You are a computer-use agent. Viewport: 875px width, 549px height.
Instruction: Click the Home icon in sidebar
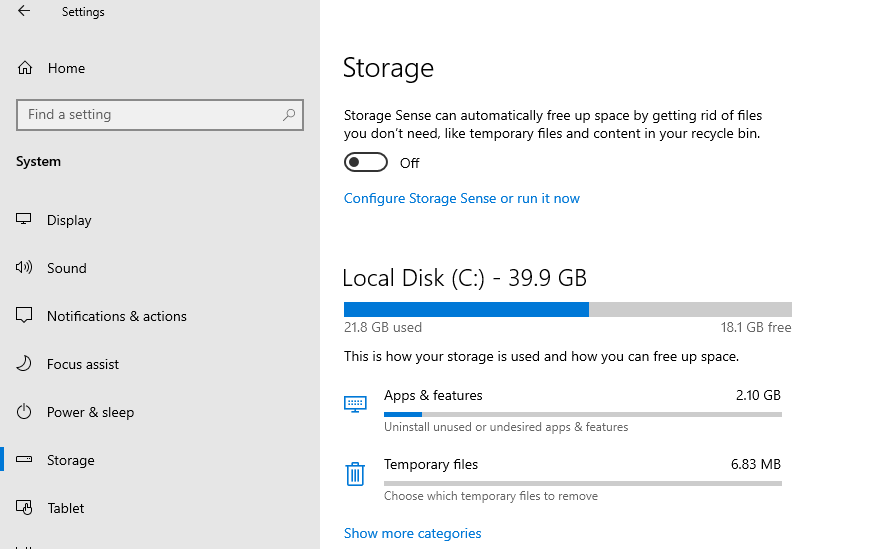(x=25, y=68)
